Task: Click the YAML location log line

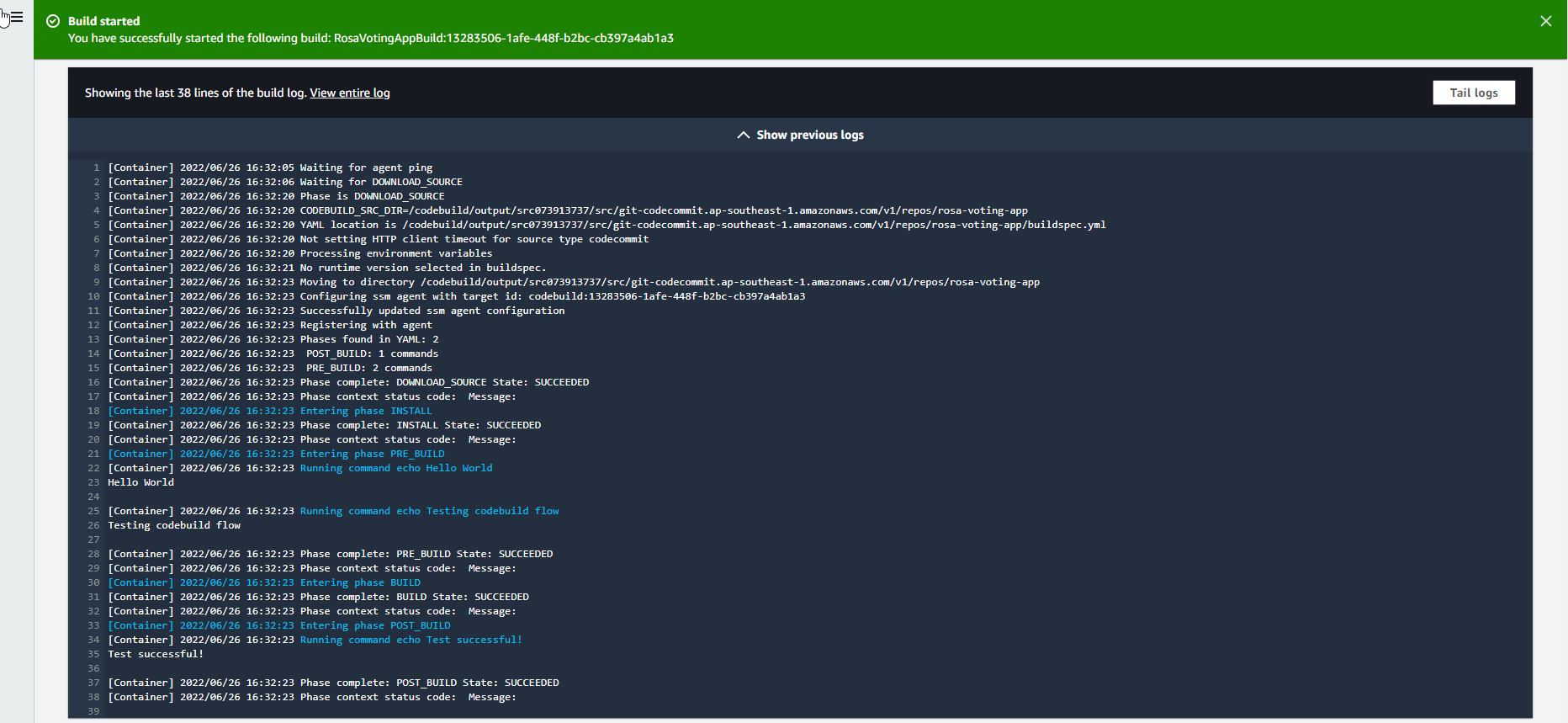Action: [x=606, y=225]
